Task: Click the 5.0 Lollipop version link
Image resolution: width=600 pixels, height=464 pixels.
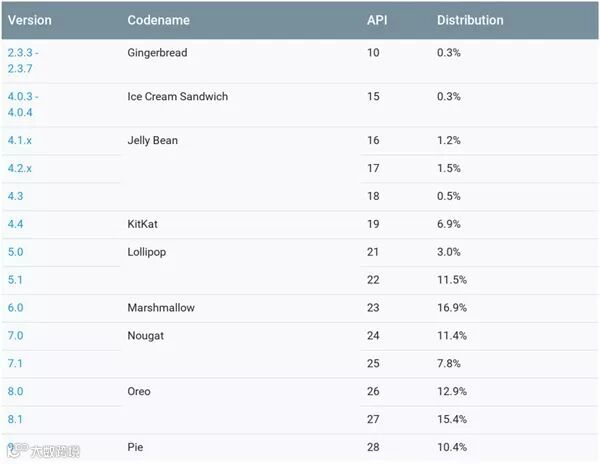Action: pos(15,252)
